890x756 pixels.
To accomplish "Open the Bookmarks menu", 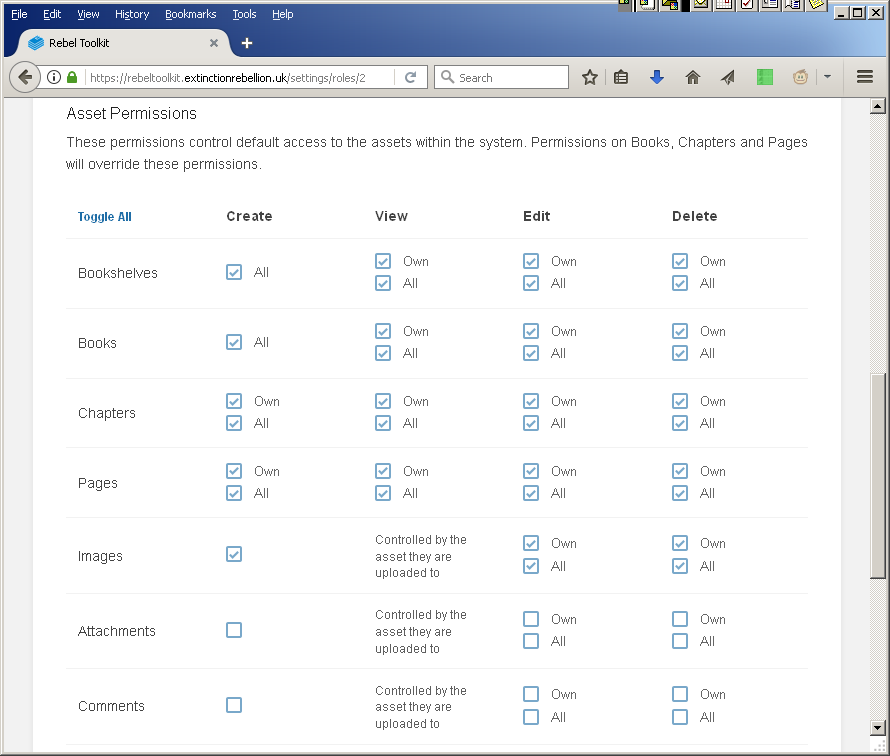I will (x=191, y=14).
